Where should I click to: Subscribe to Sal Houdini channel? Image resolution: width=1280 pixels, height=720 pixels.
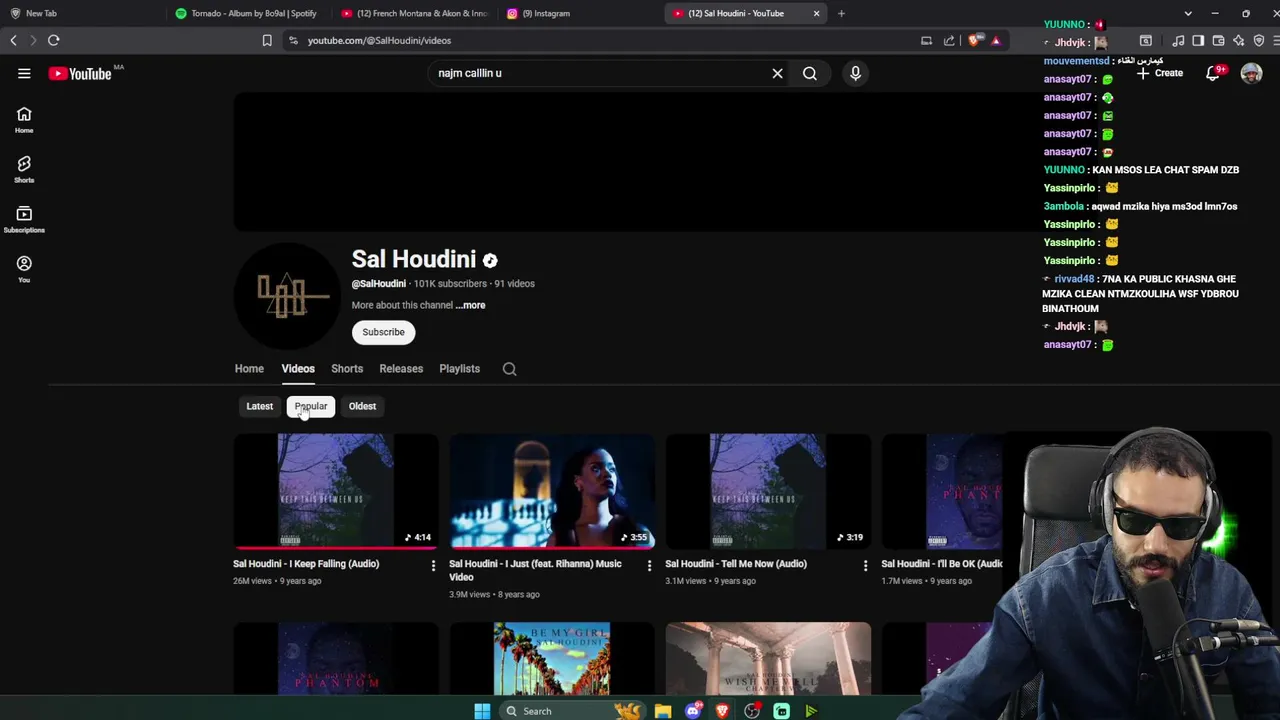click(x=384, y=332)
